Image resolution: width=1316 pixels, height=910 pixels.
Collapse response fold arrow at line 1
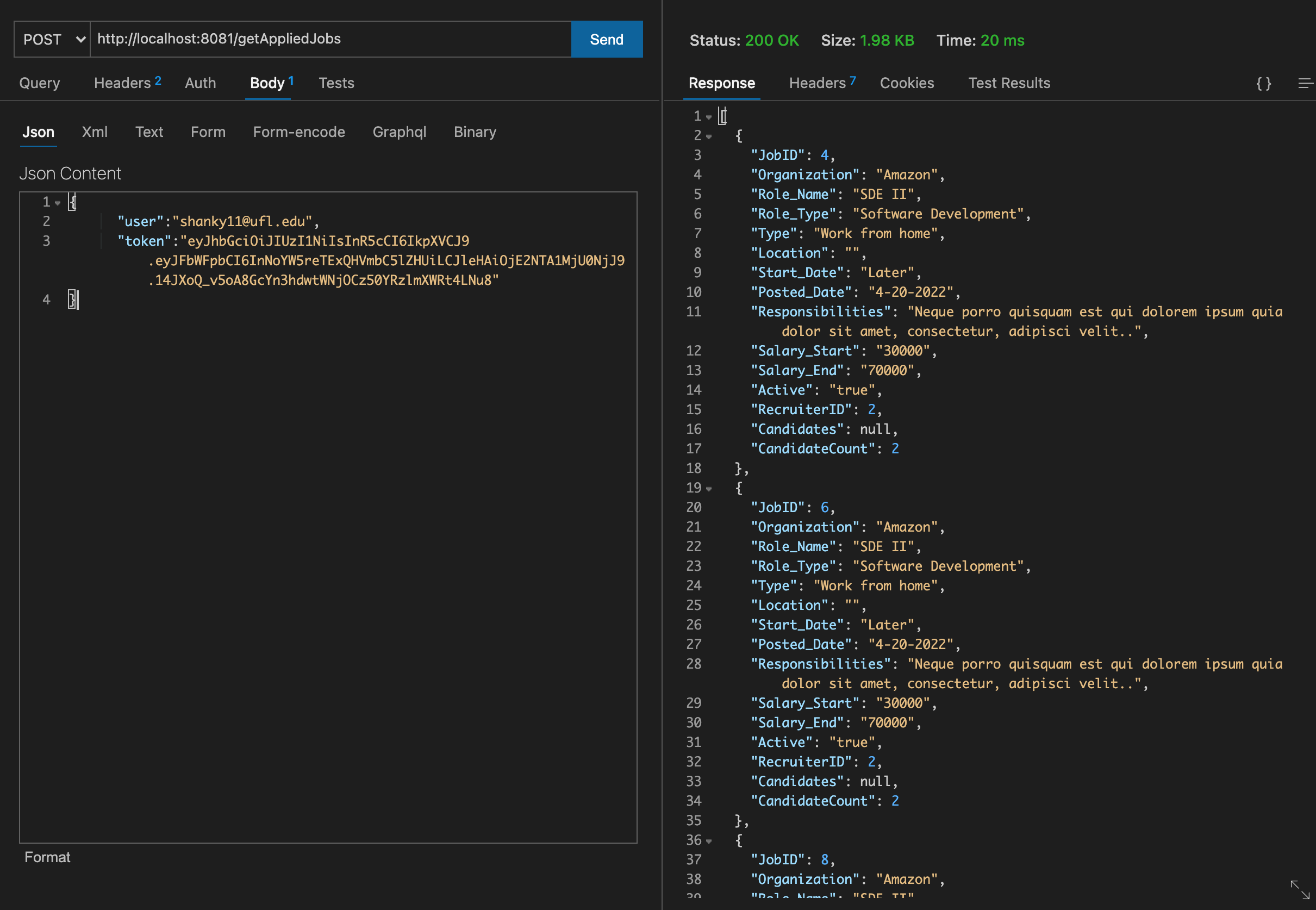[709, 117]
